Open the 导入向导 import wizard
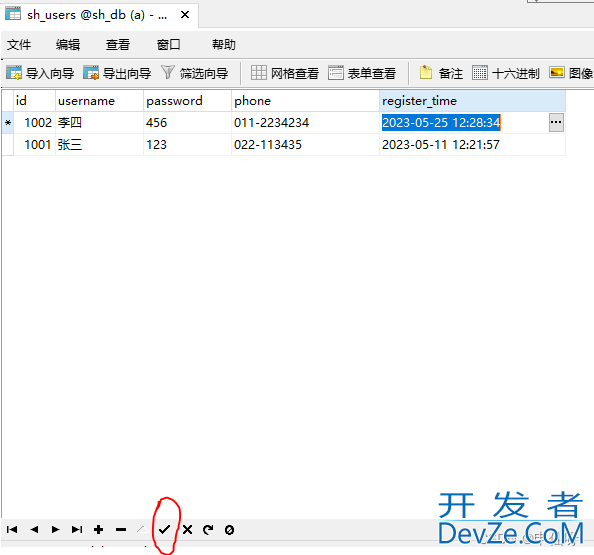Viewport: 594px width, 555px height. [40, 73]
